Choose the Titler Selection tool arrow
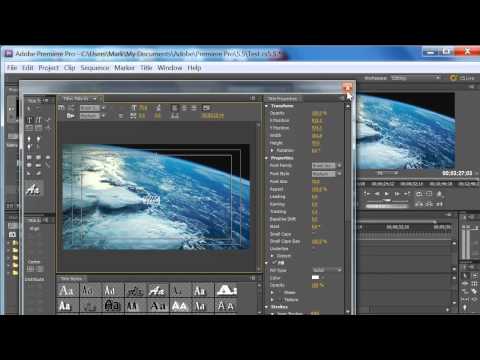480x360 pixels. tap(29, 109)
